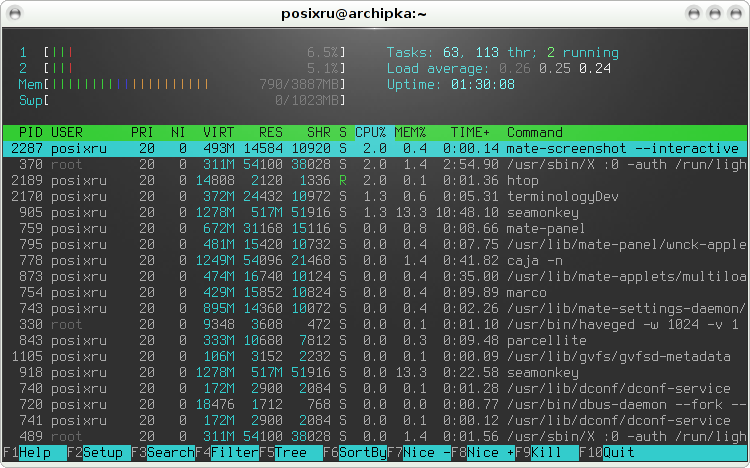Select the mate-applets multiload process row
This screenshot has height=468, width=750.
pos(375,277)
